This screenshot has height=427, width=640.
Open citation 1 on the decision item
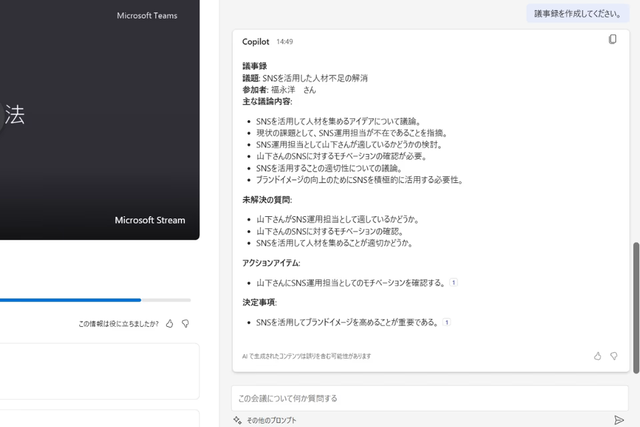(x=446, y=322)
